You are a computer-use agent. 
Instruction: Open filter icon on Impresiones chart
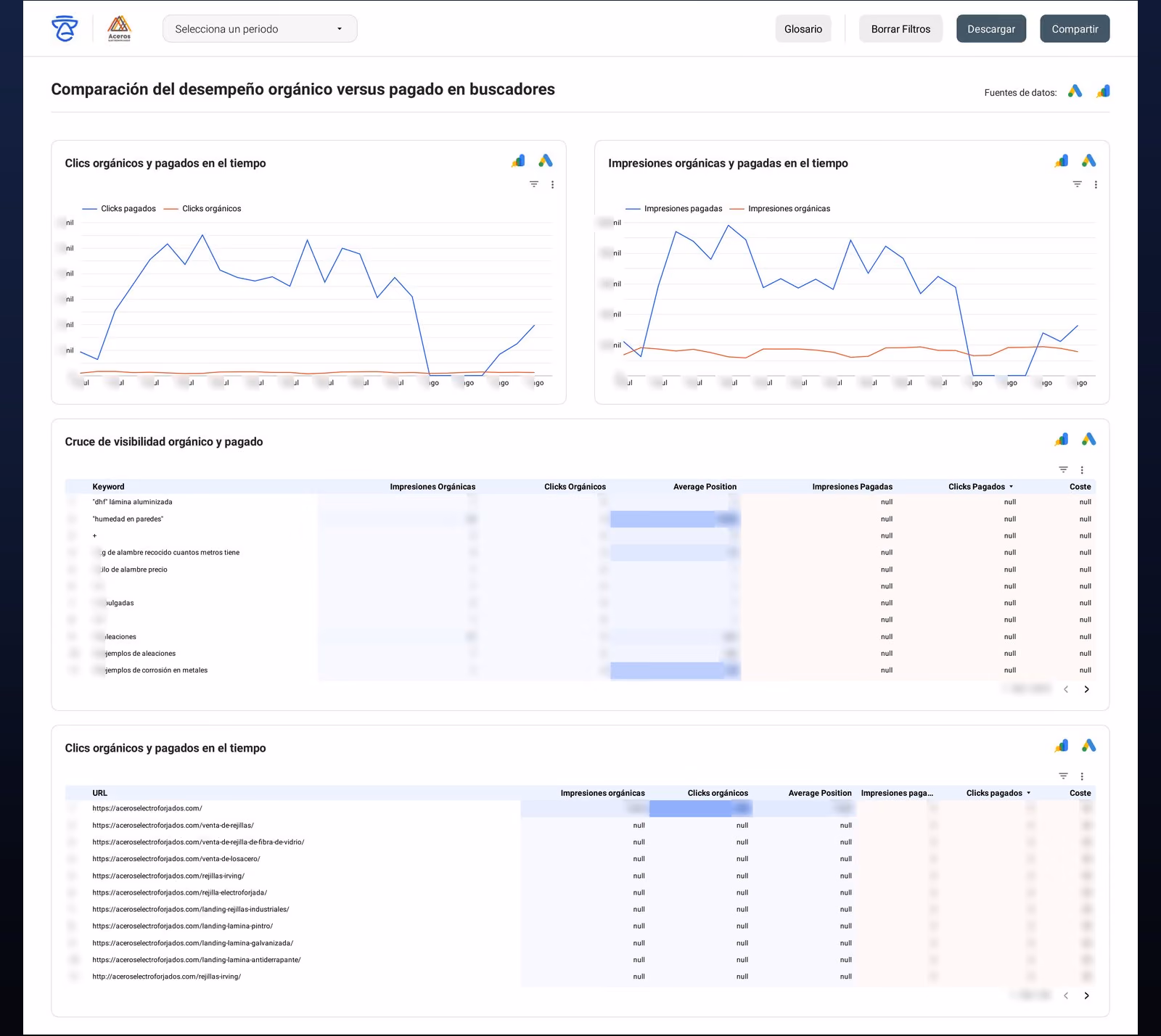1078,184
